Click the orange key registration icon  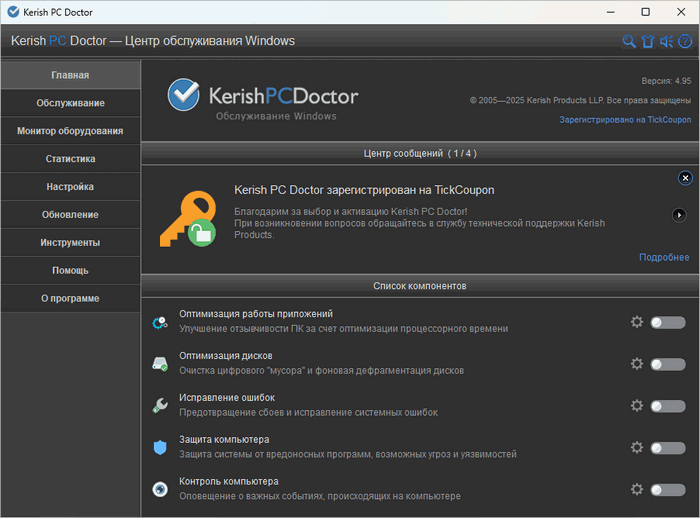pyautogui.click(x=188, y=219)
